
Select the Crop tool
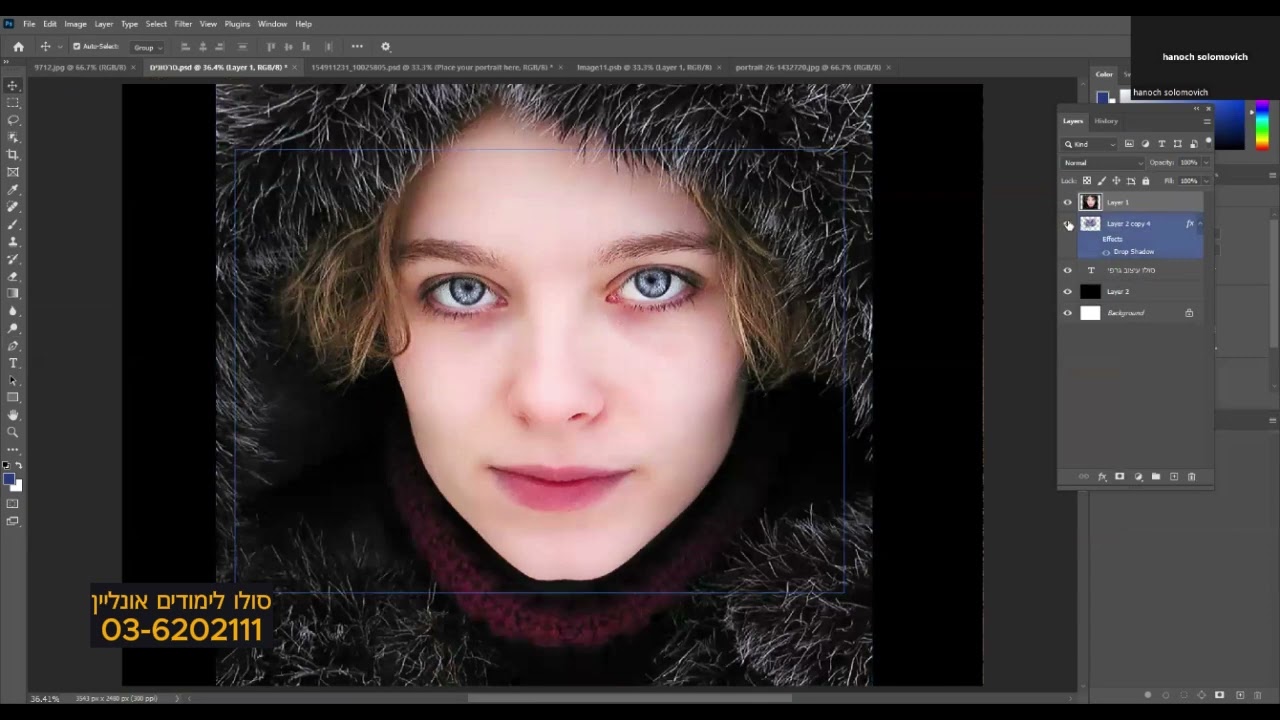click(x=13, y=155)
